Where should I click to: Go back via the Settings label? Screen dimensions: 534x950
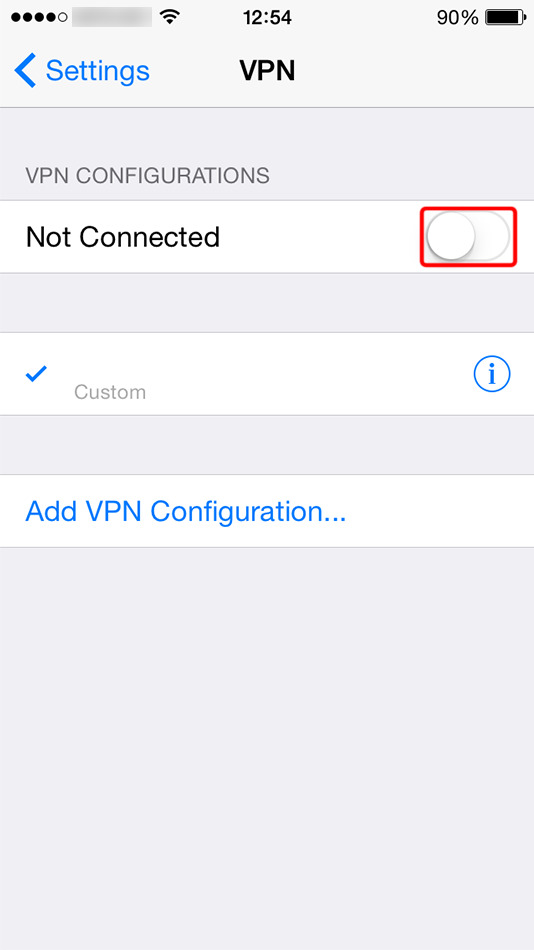pyautogui.click(x=98, y=71)
